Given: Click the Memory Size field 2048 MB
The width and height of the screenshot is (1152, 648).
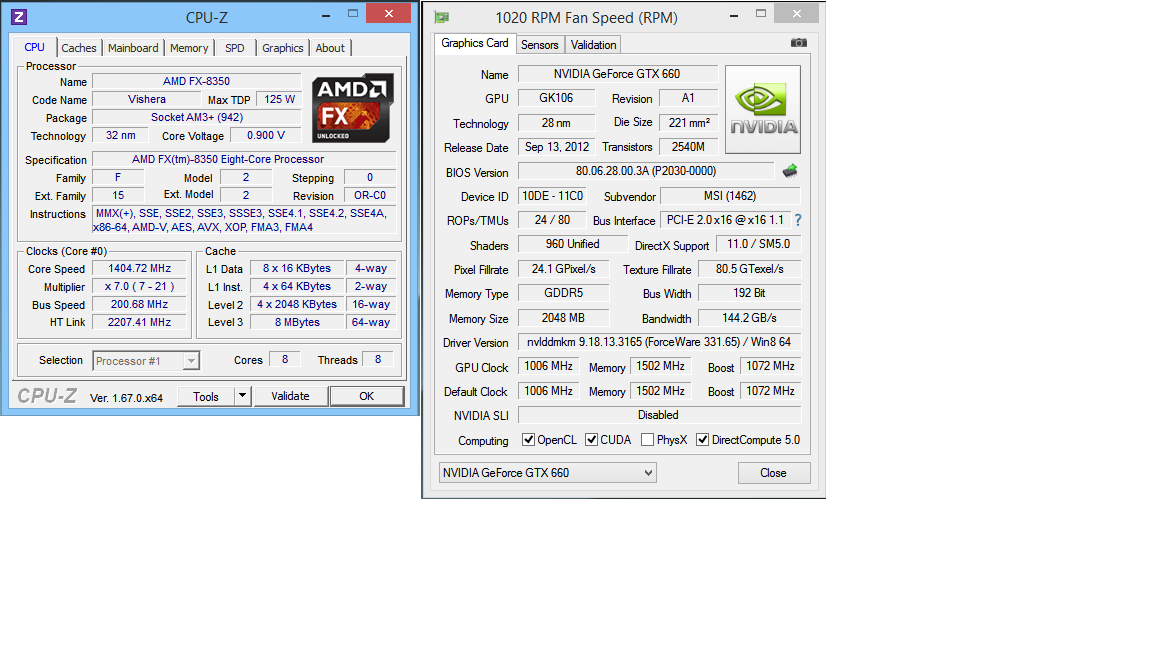Looking at the screenshot, I should (564, 317).
